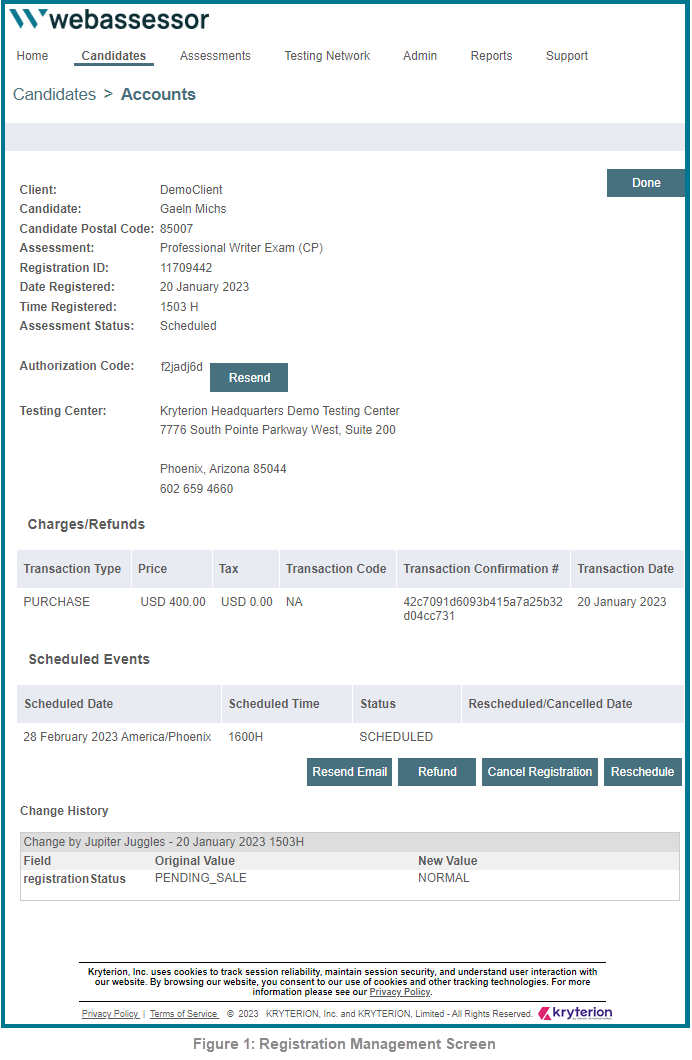Open the footer Privacy Policy link

[x=109, y=1014]
